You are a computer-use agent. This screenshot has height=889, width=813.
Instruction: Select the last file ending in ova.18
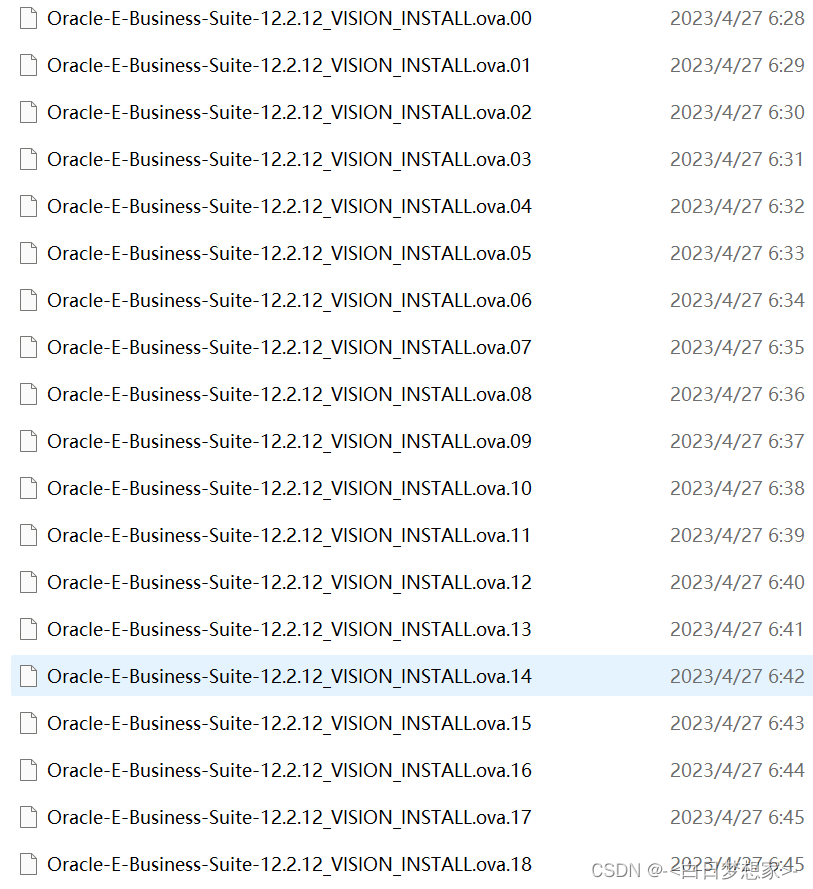tap(289, 864)
